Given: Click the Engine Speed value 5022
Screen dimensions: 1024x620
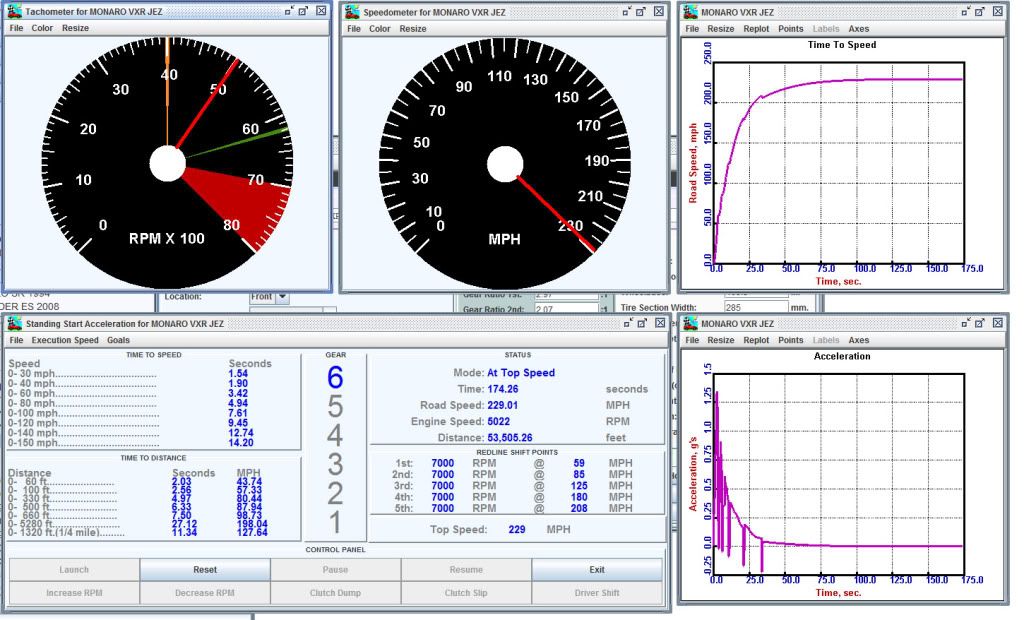Looking at the screenshot, I should [498, 421].
